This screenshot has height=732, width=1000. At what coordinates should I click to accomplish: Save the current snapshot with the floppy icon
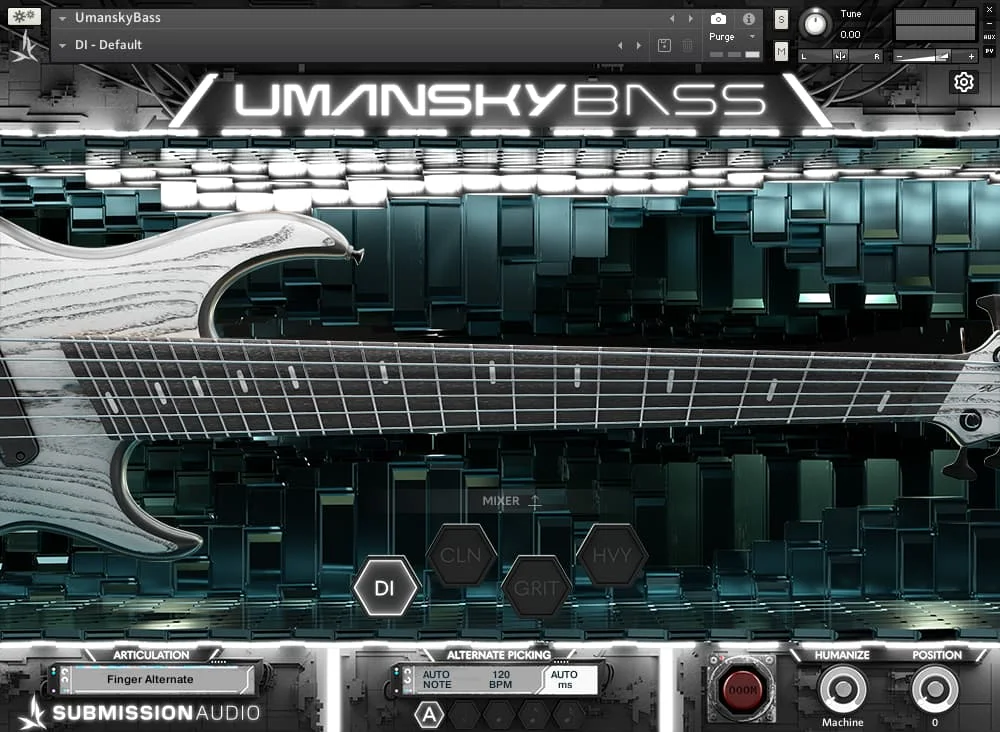click(x=664, y=46)
